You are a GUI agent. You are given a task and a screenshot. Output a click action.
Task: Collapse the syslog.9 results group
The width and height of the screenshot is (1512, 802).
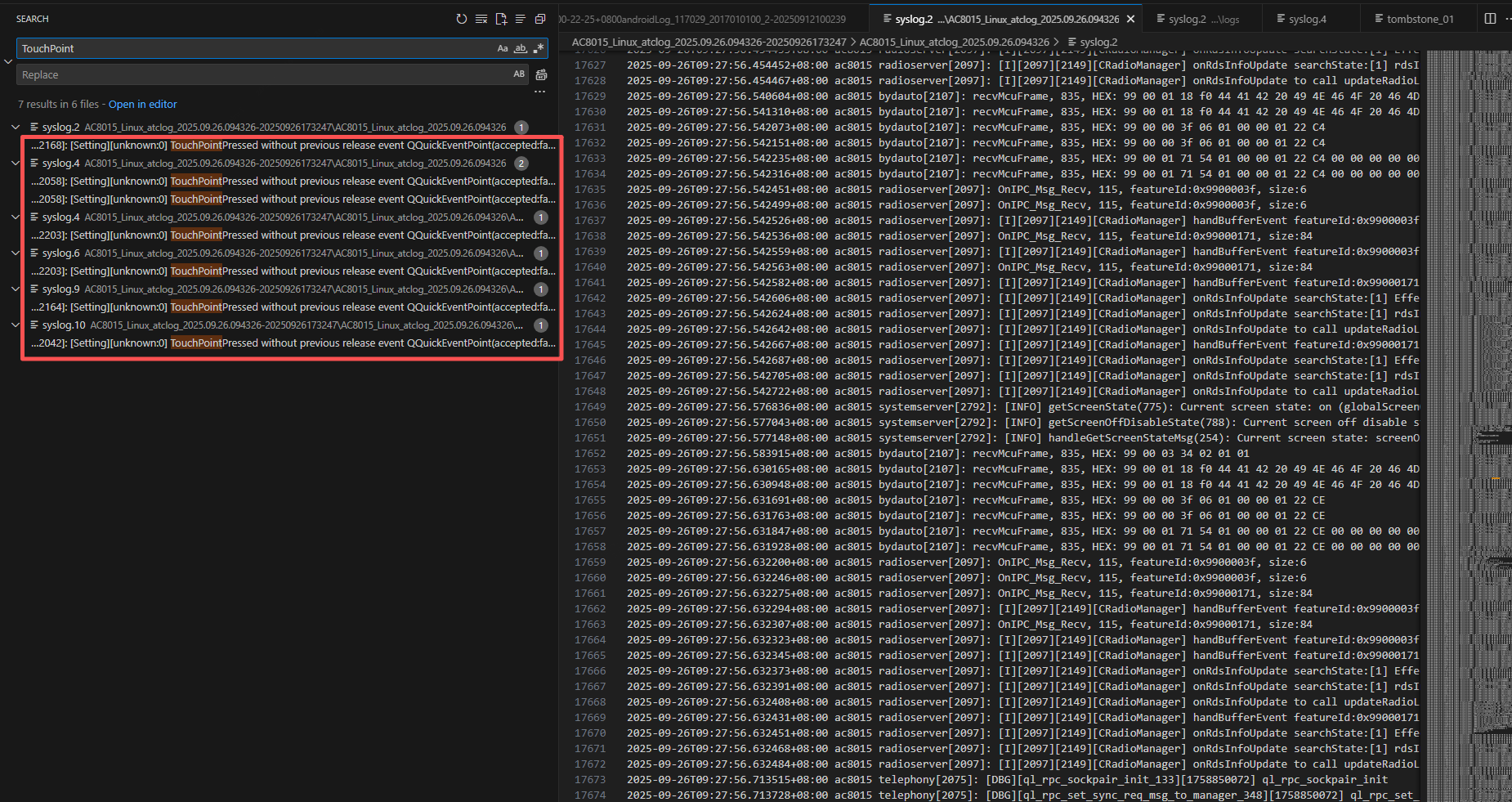(16, 289)
